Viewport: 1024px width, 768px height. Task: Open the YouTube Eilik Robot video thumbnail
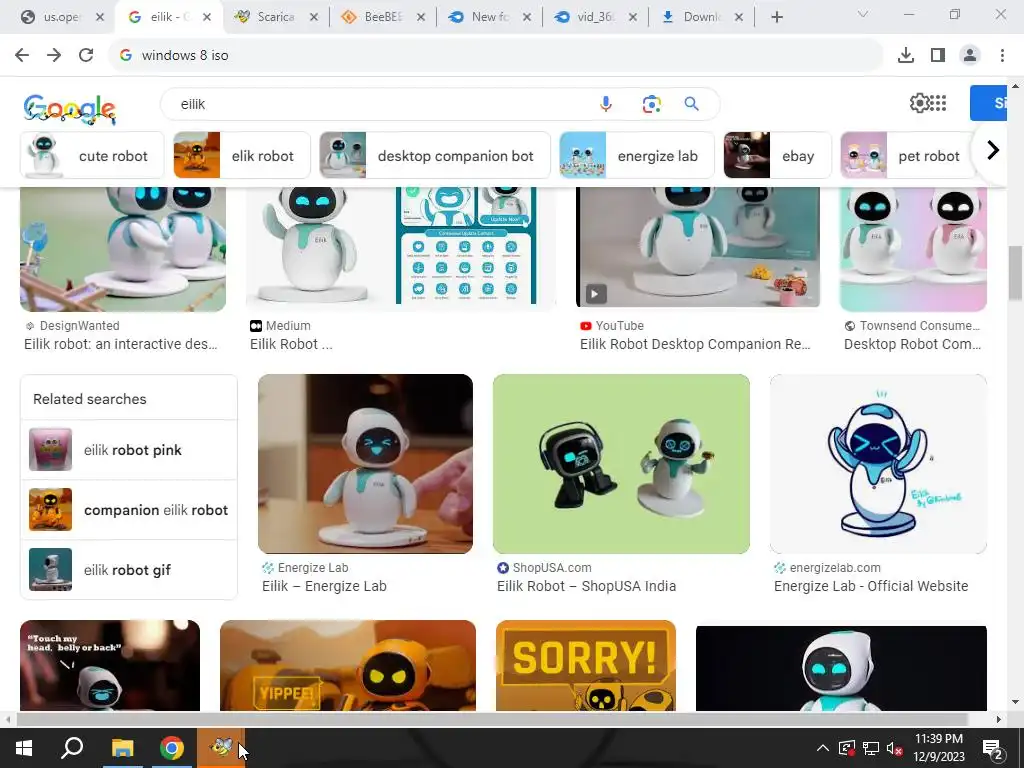(x=697, y=247)
